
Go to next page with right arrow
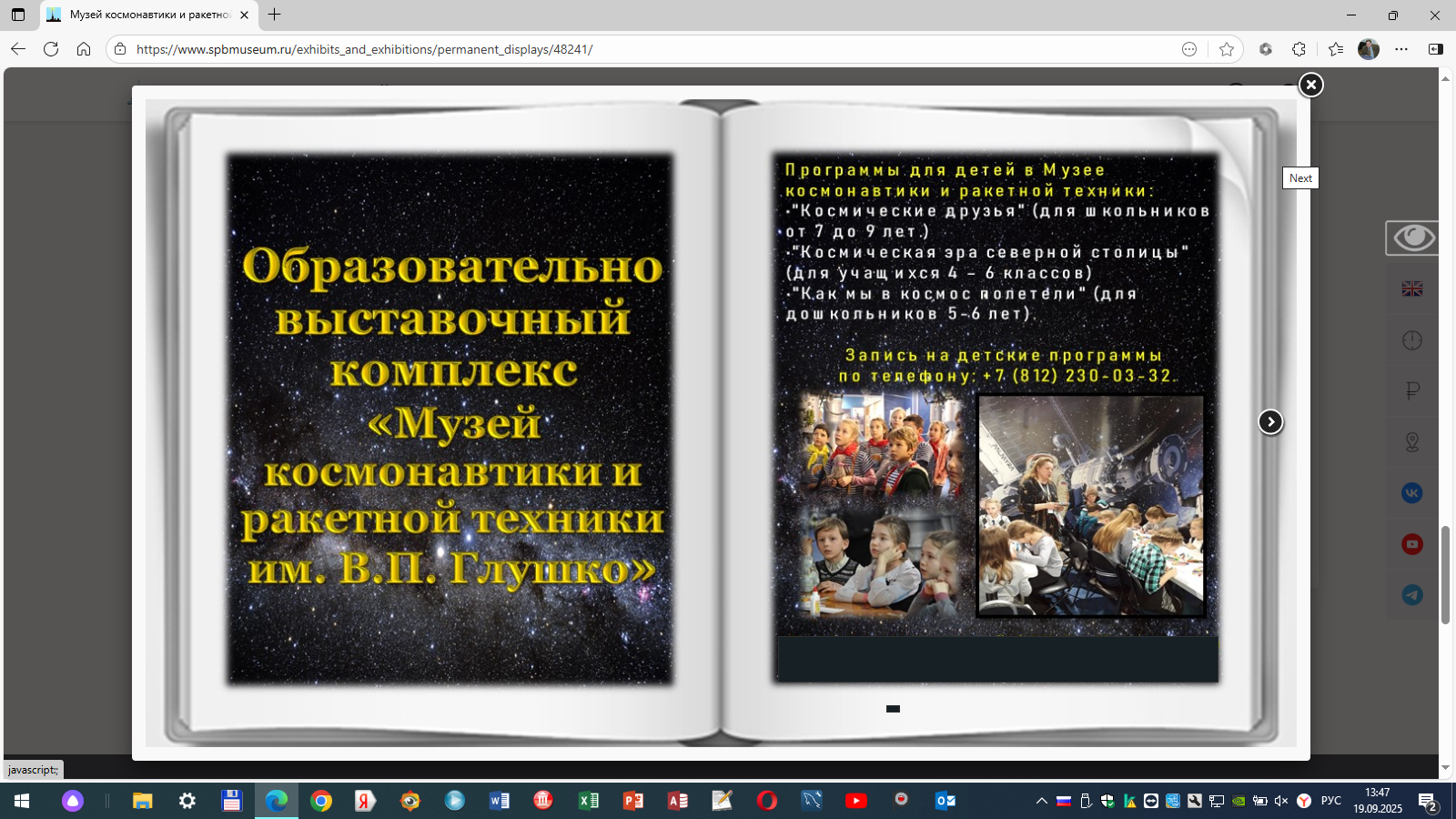tap(1270, 421)
